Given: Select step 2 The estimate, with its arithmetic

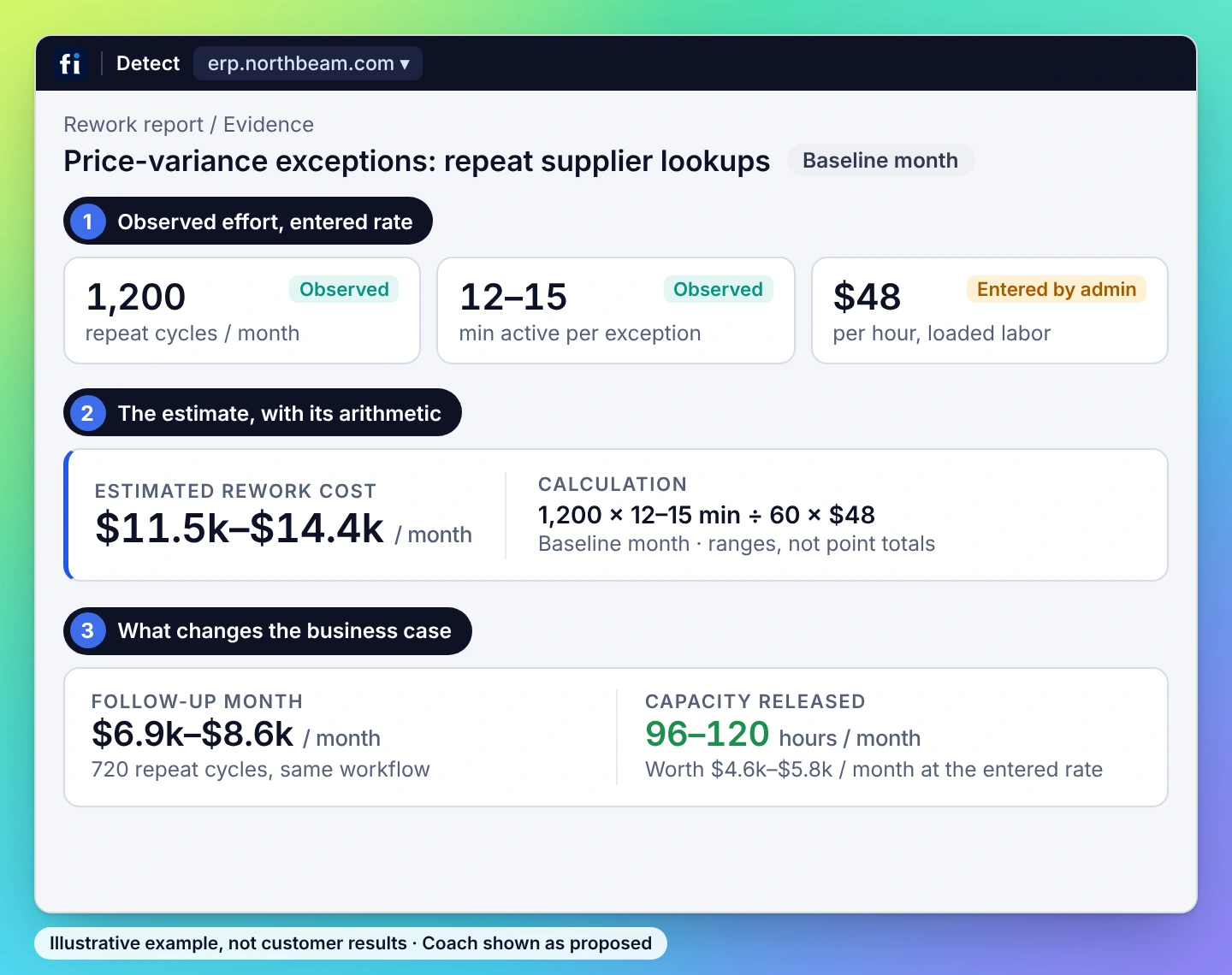Looking at the screenshot, I should (x=263, y=413).
